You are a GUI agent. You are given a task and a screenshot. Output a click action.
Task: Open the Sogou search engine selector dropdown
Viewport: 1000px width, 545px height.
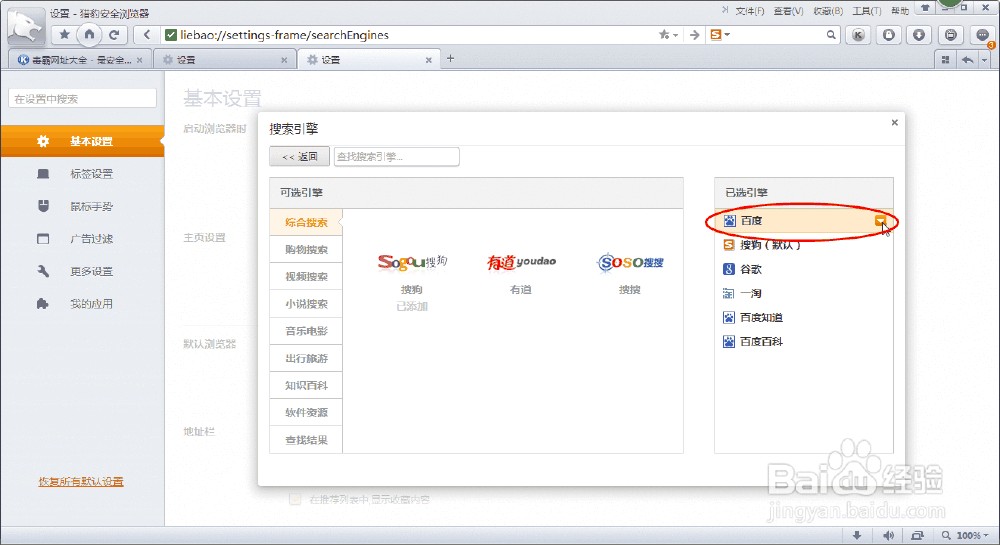tap(720, 35)
